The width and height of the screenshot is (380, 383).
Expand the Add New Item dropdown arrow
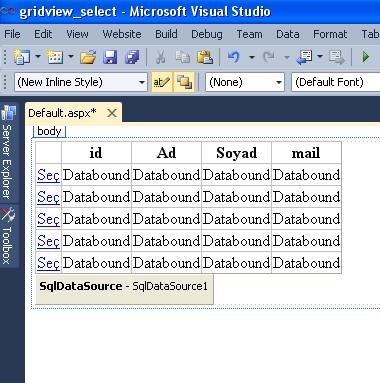pos(71,57)
